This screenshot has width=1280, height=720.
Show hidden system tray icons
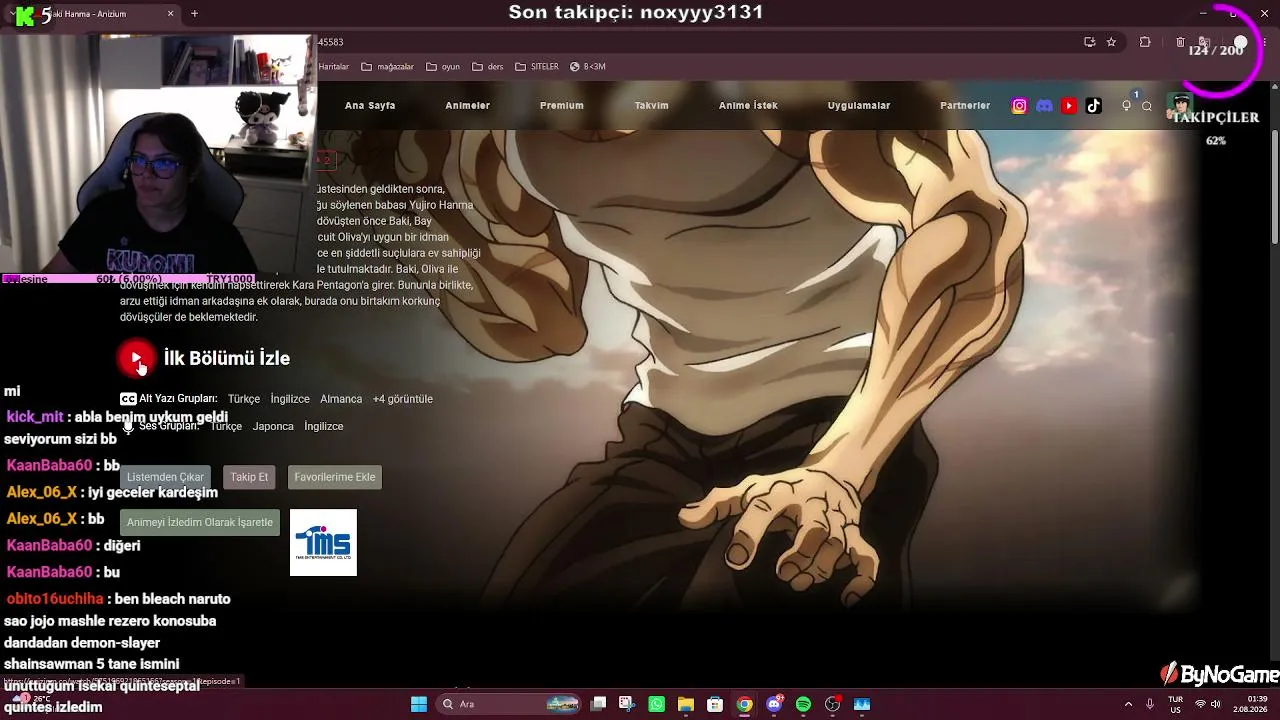[x=1129, y=704]
